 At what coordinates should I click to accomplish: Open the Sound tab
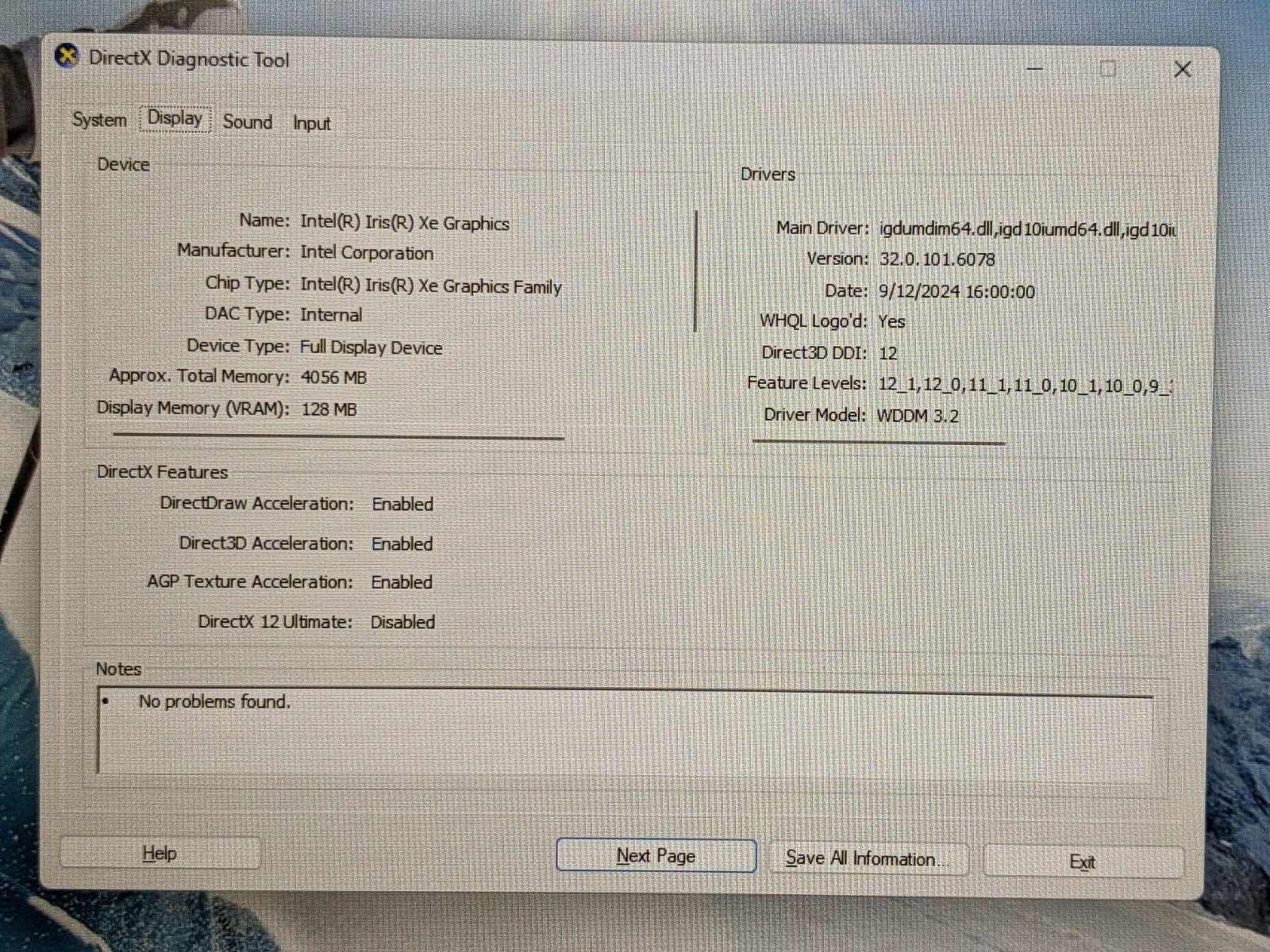click(247, 121)
